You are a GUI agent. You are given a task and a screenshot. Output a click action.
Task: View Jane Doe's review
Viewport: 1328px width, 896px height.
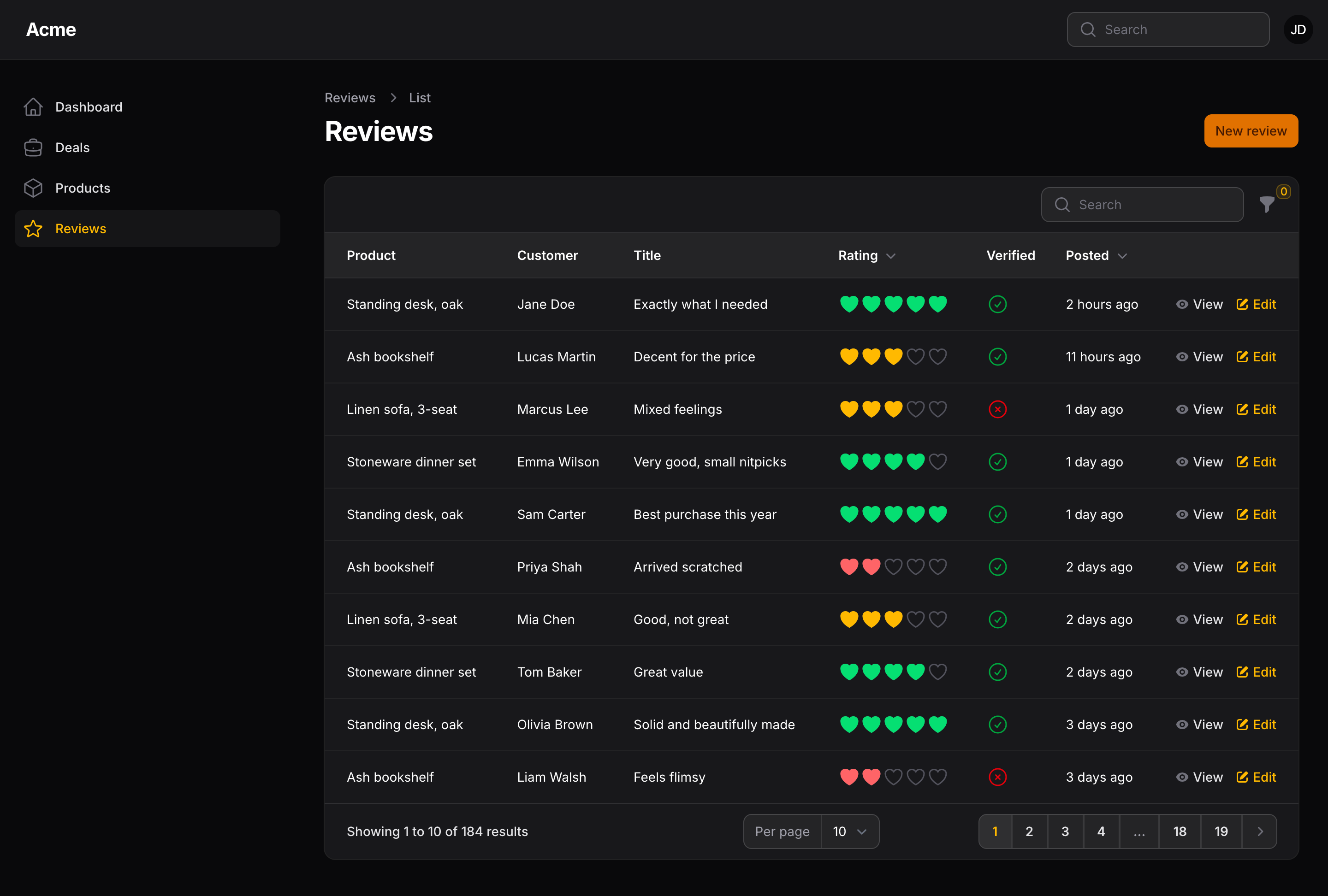tap(1199, 304)
